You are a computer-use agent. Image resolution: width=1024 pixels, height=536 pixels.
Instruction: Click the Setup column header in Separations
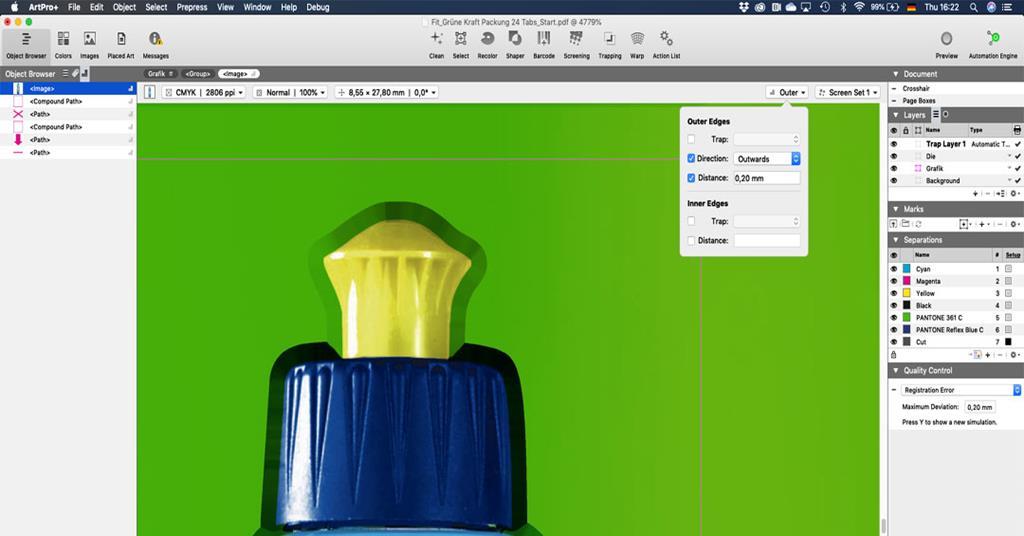1013,255
